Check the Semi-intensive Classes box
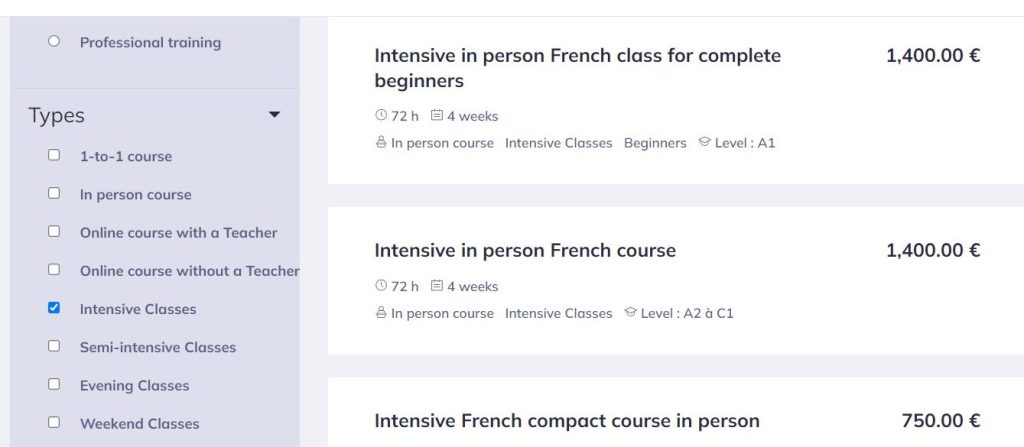Image resolution: width=1024 pixels, height=447 pixels. 54,346
